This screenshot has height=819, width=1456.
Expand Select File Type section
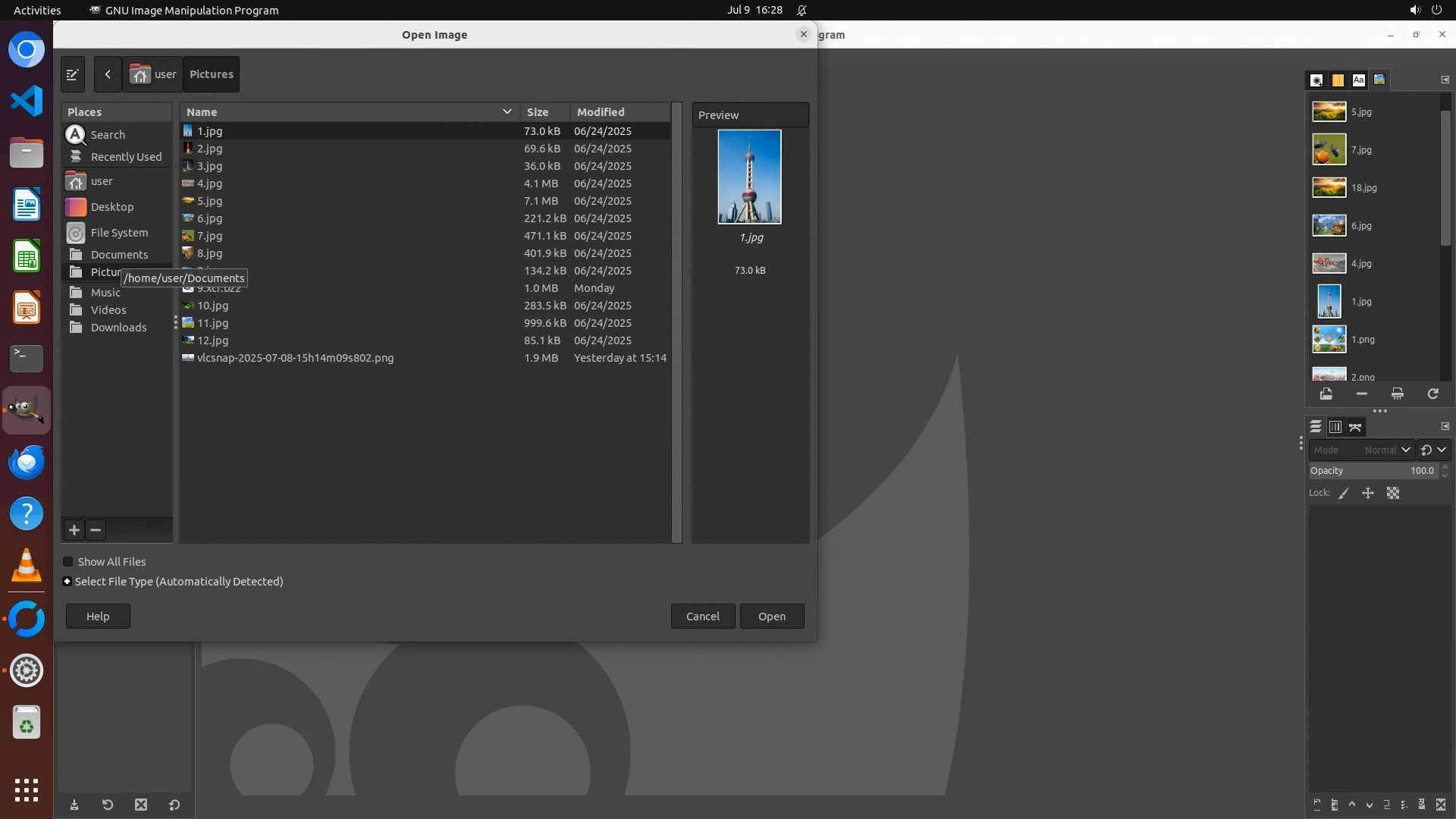pos(67,582)
